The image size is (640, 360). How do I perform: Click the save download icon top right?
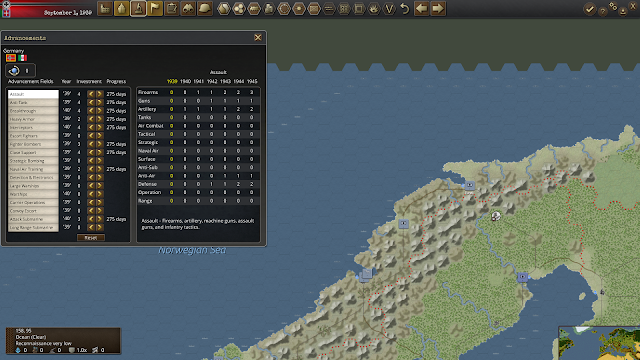(x=623, y=12)
